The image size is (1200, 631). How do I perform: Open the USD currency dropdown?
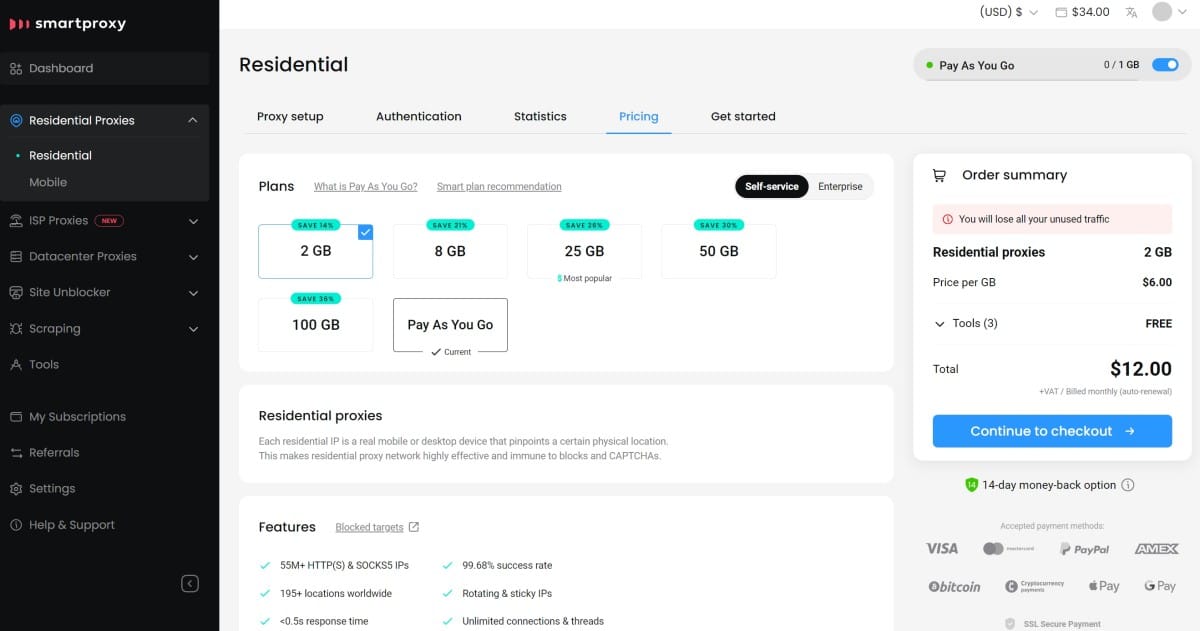point(1008,12)
